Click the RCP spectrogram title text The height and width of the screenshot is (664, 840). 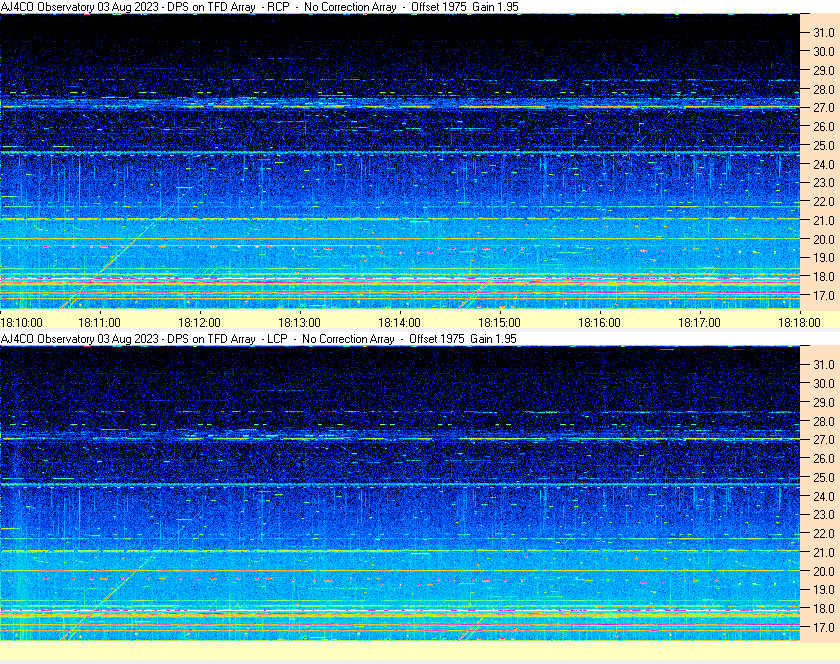[x=259, y=7]
